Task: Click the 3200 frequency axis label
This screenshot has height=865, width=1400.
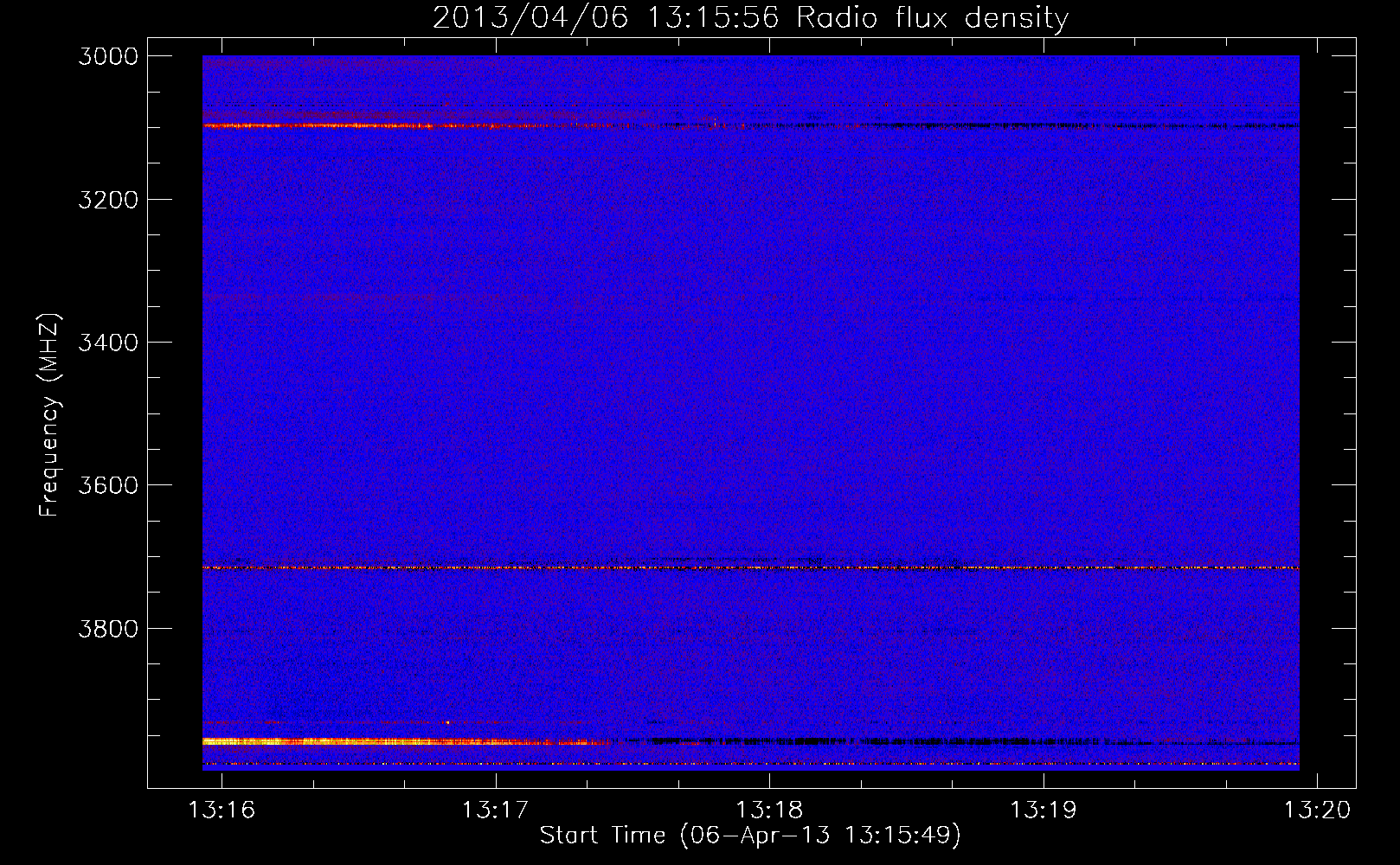Action: [108, 200]
